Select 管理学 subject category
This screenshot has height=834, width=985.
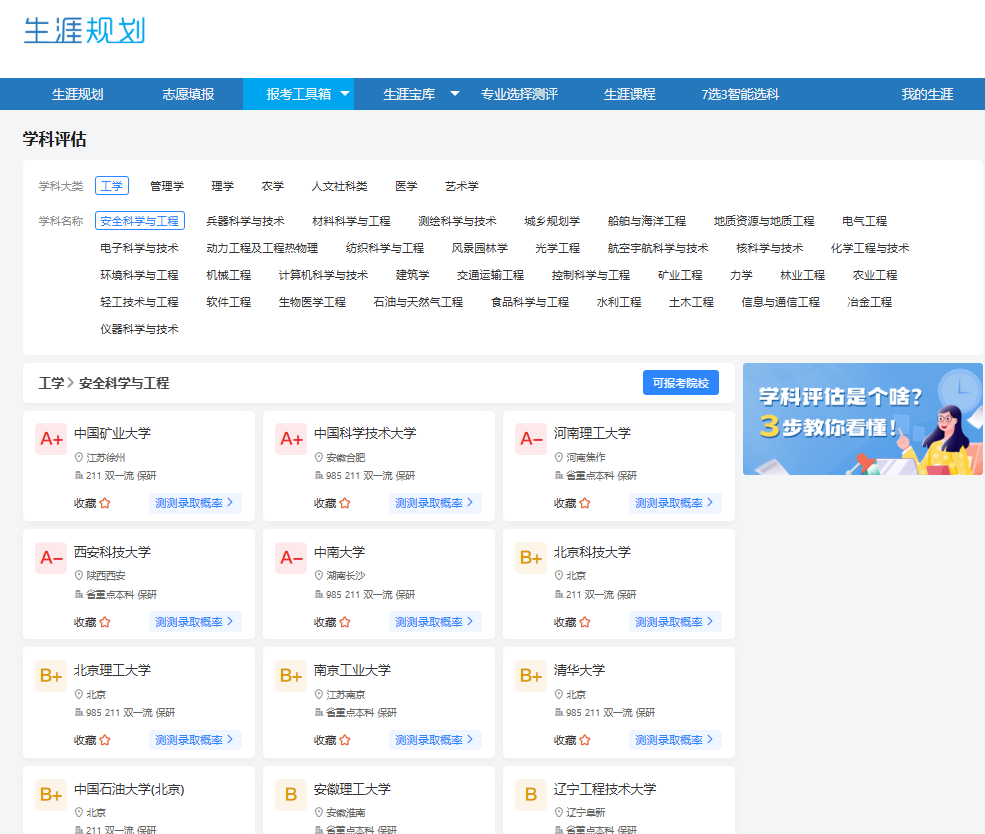(x=167, y=186)
